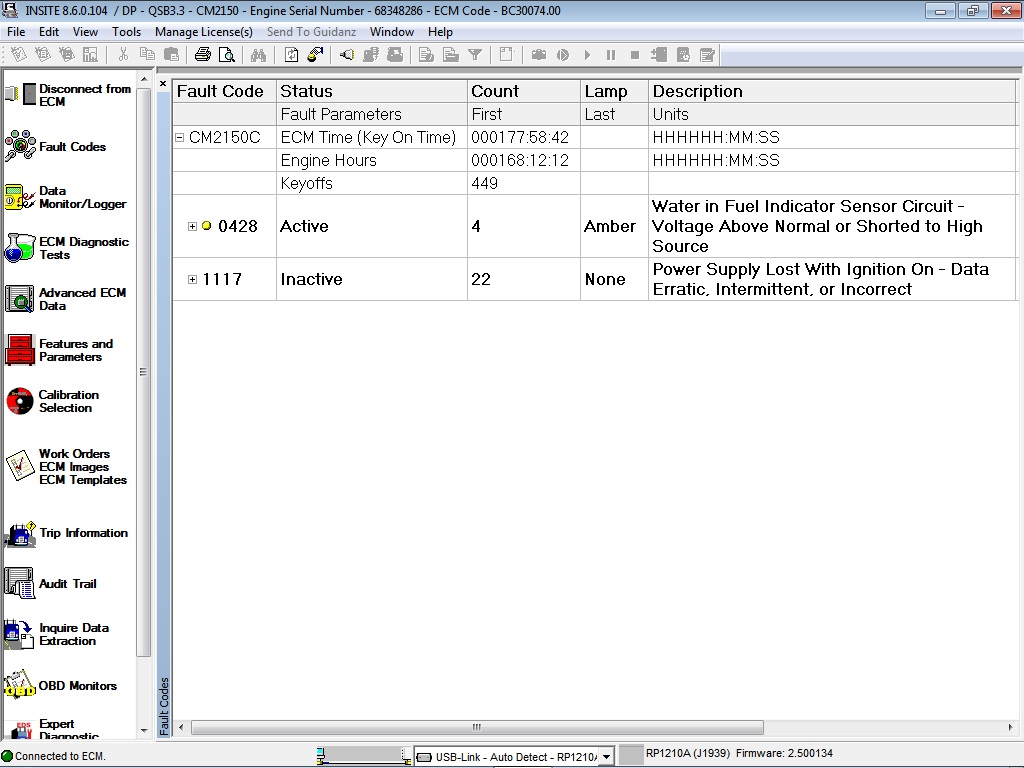Image resolution: width=1024 pixels, height=768 pixels.
Task: Open the print preview
Action: pos(227,55)
